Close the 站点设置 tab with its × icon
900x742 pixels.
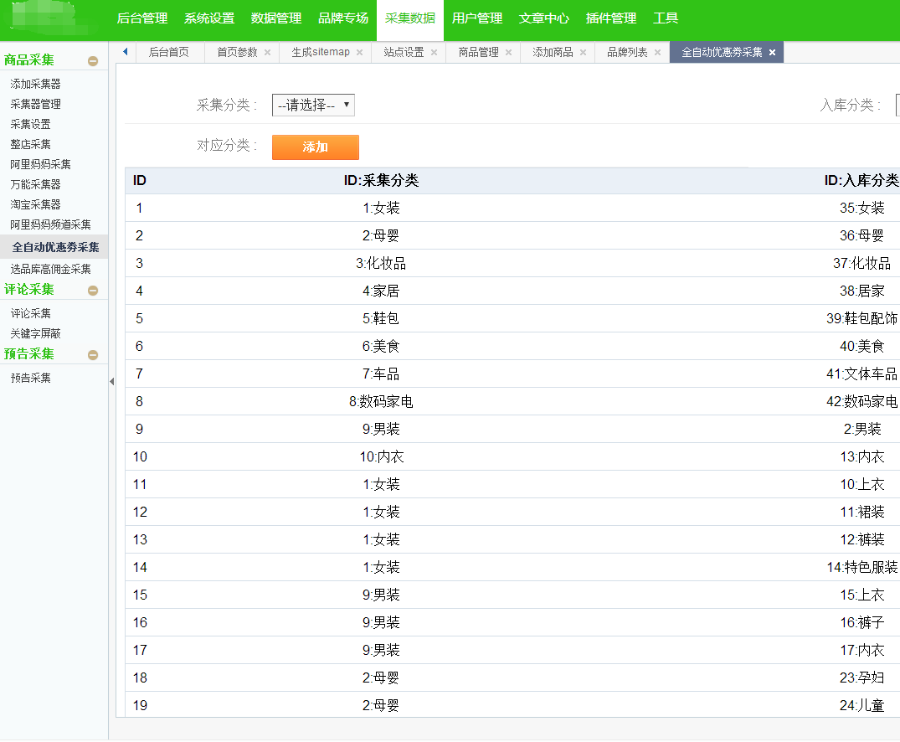tap(435, 54)
